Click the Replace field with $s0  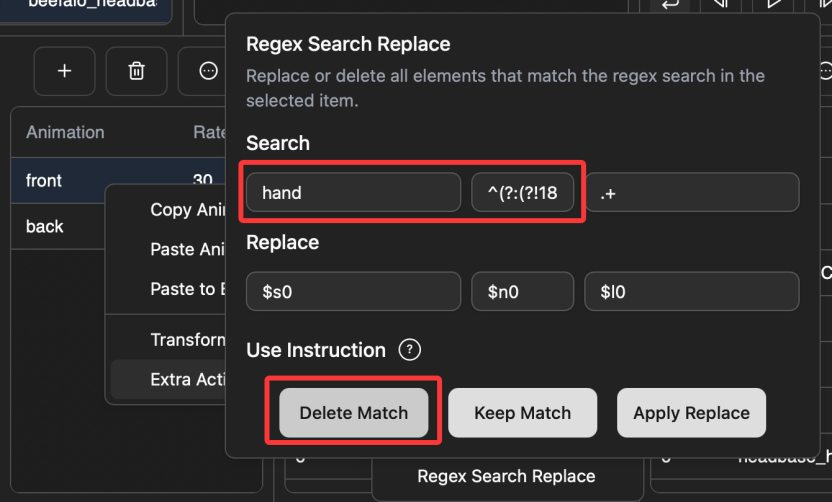tap(354, 291)
